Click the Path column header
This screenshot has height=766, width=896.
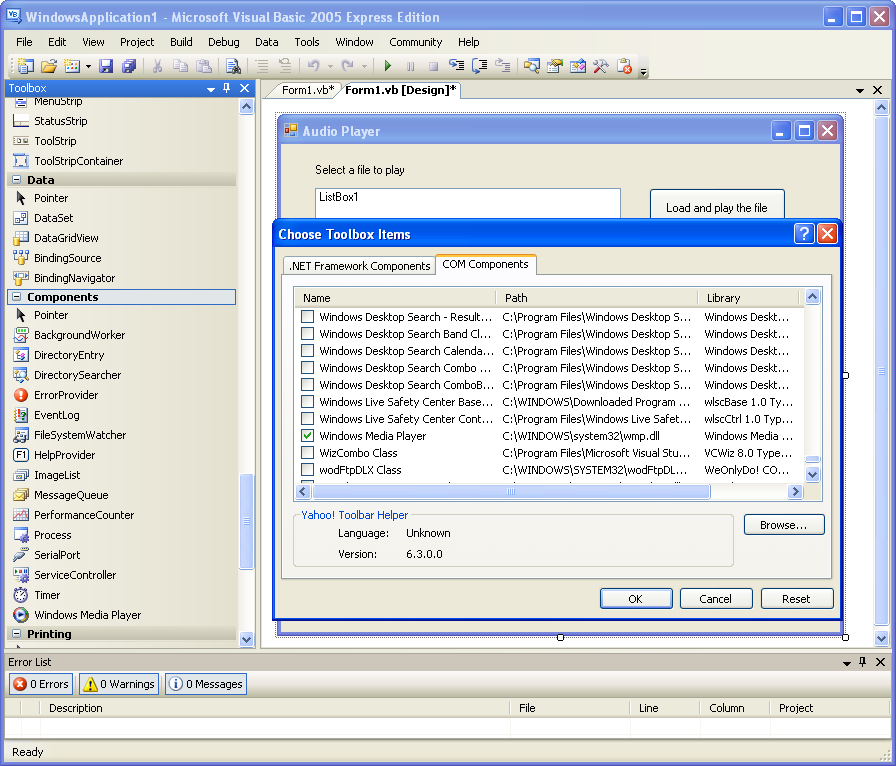coord(597,298)
